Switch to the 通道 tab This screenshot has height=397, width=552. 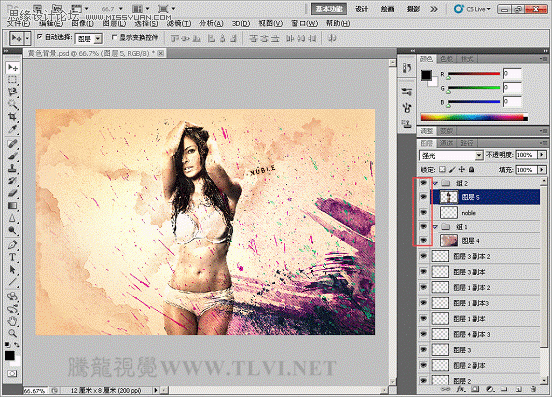pyautogui.click(x=447, y=143)
